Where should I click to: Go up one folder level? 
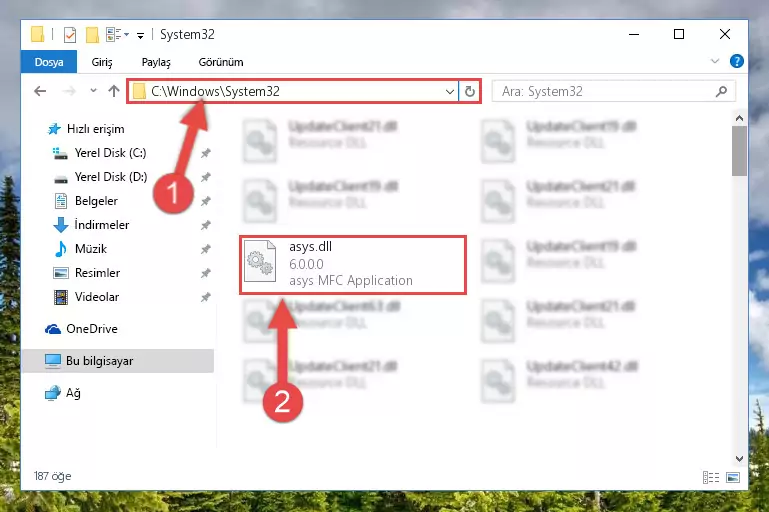coord(114,91)
